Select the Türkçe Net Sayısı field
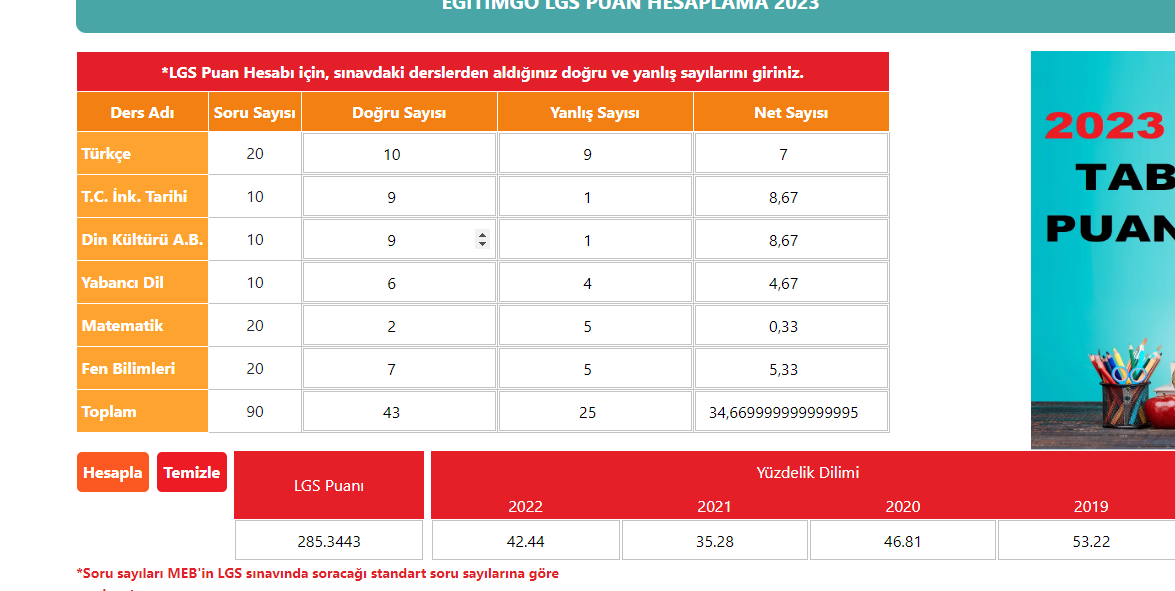Screen dimensions: 1175x591 [x=791, y=154]
